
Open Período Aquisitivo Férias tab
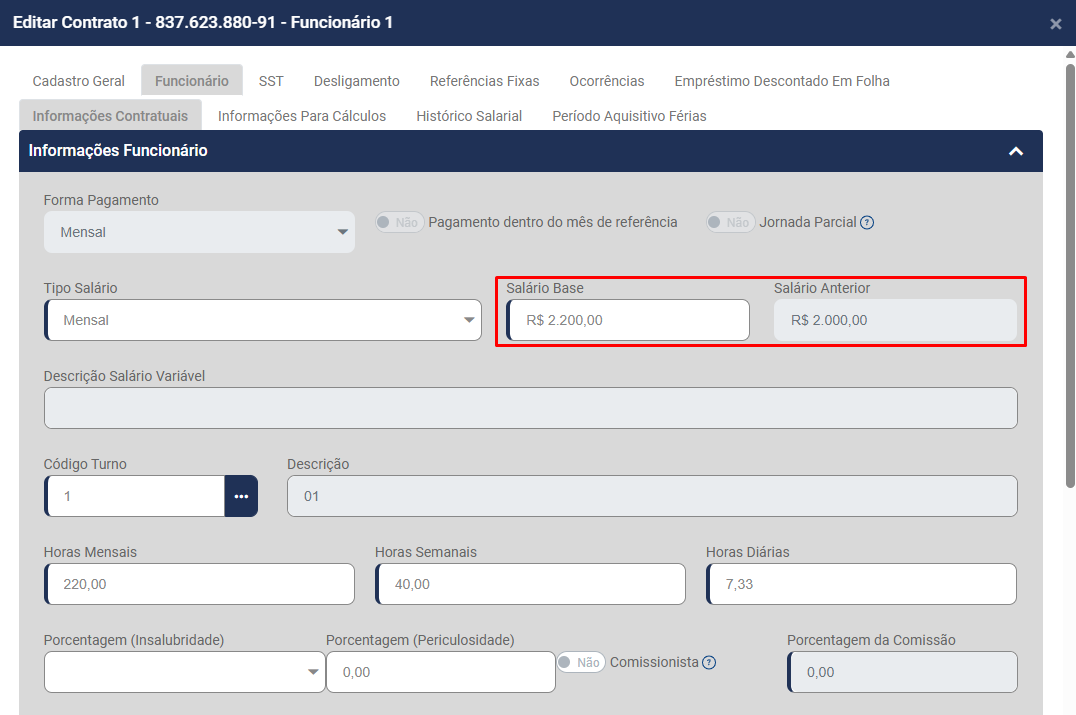click(x=629, y=116)
